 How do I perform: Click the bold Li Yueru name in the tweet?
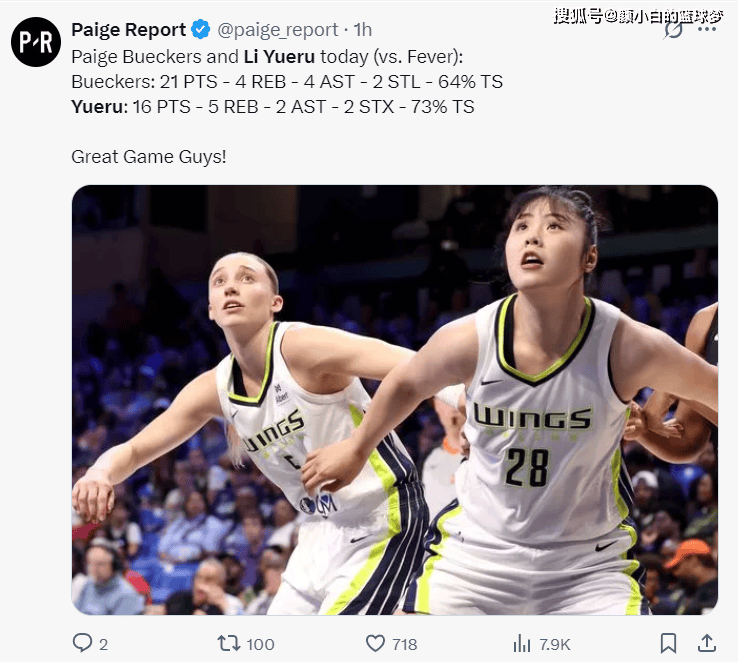point(279,57)
